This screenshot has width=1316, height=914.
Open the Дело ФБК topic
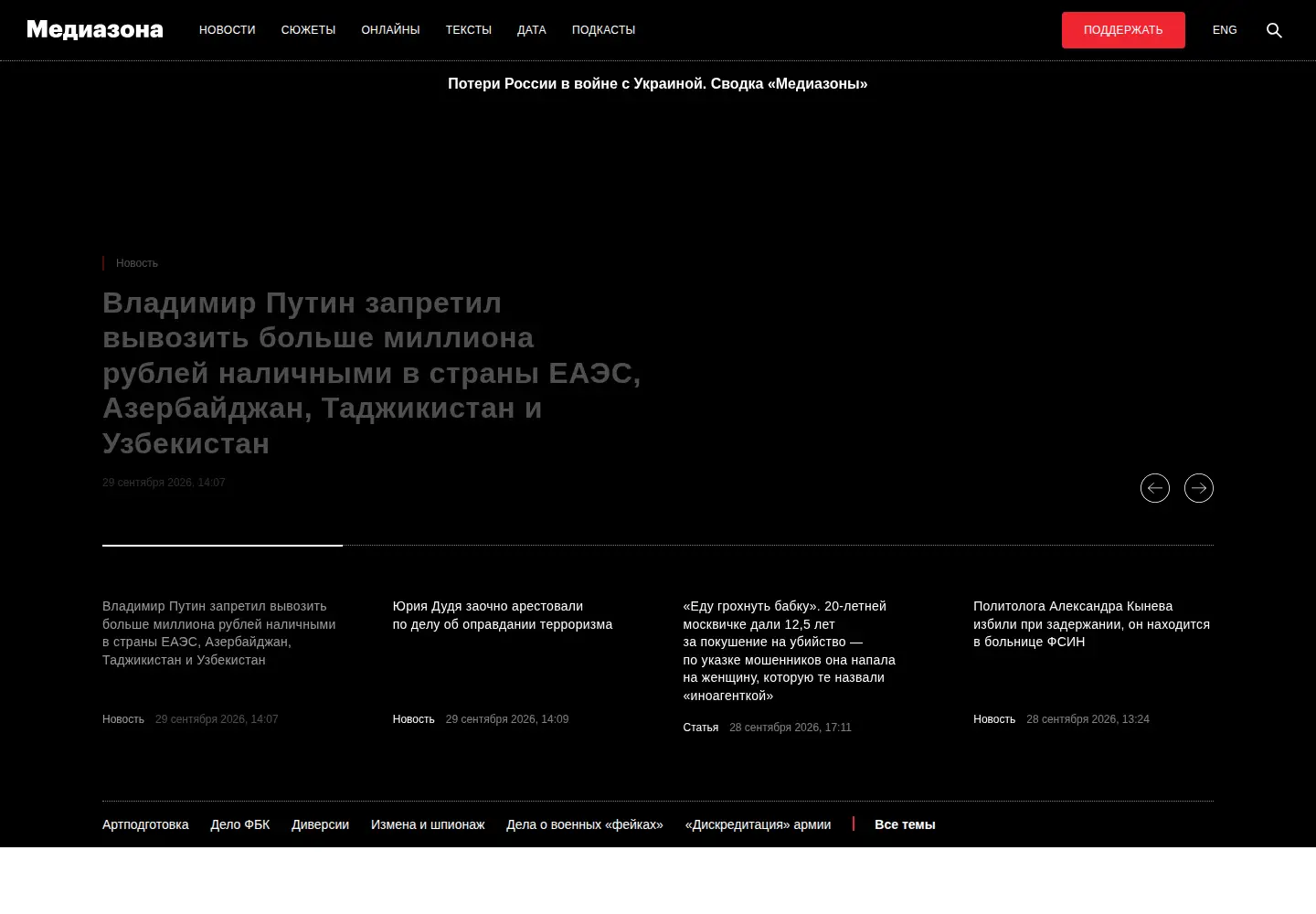(240, 824)
